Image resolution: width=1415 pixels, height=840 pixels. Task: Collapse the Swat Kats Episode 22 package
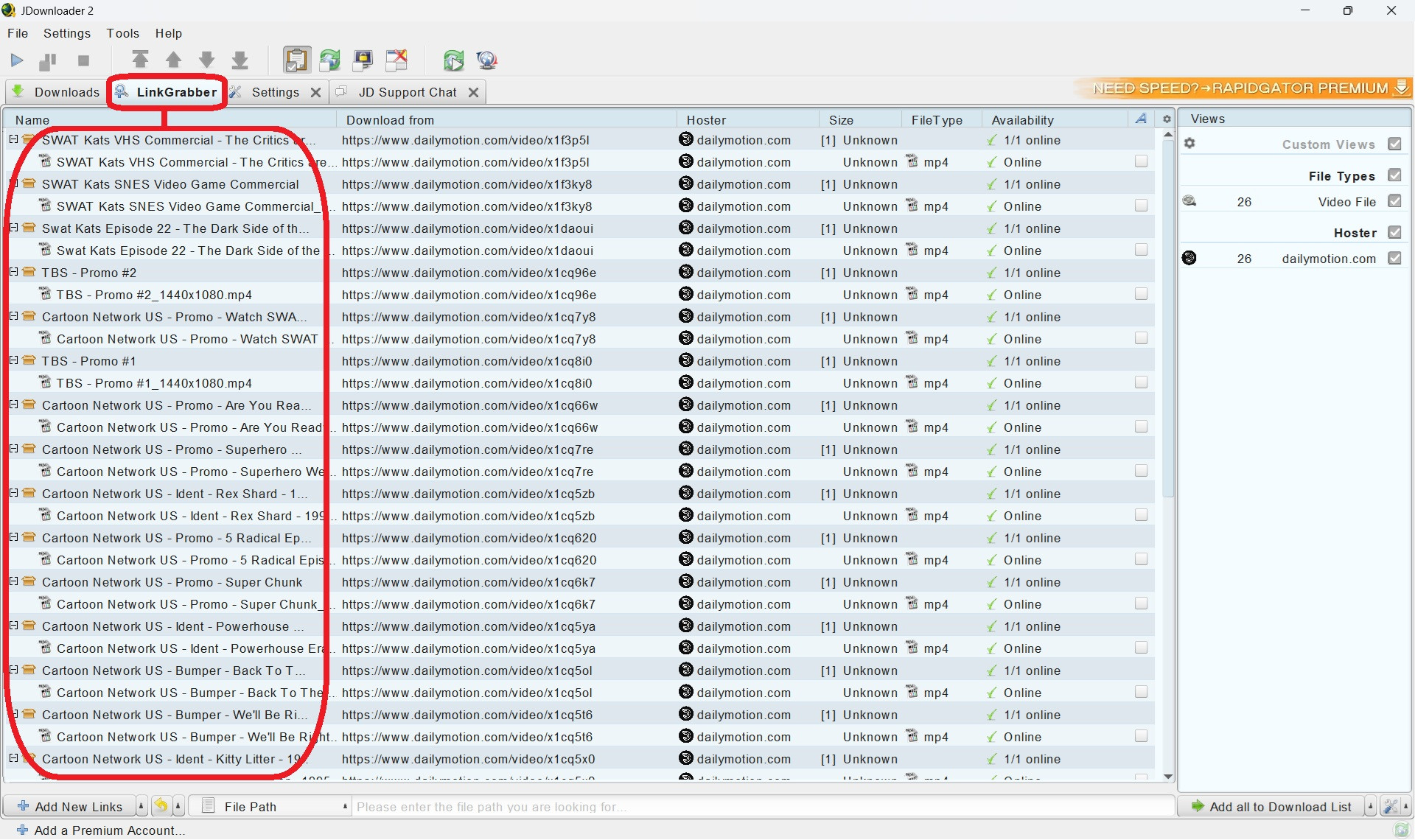pyautogui.click(x=13, y=228)
